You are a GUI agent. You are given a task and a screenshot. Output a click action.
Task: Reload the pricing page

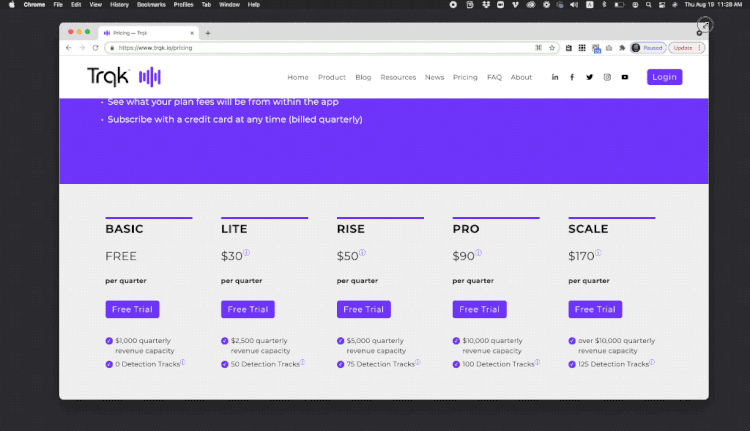95,48
